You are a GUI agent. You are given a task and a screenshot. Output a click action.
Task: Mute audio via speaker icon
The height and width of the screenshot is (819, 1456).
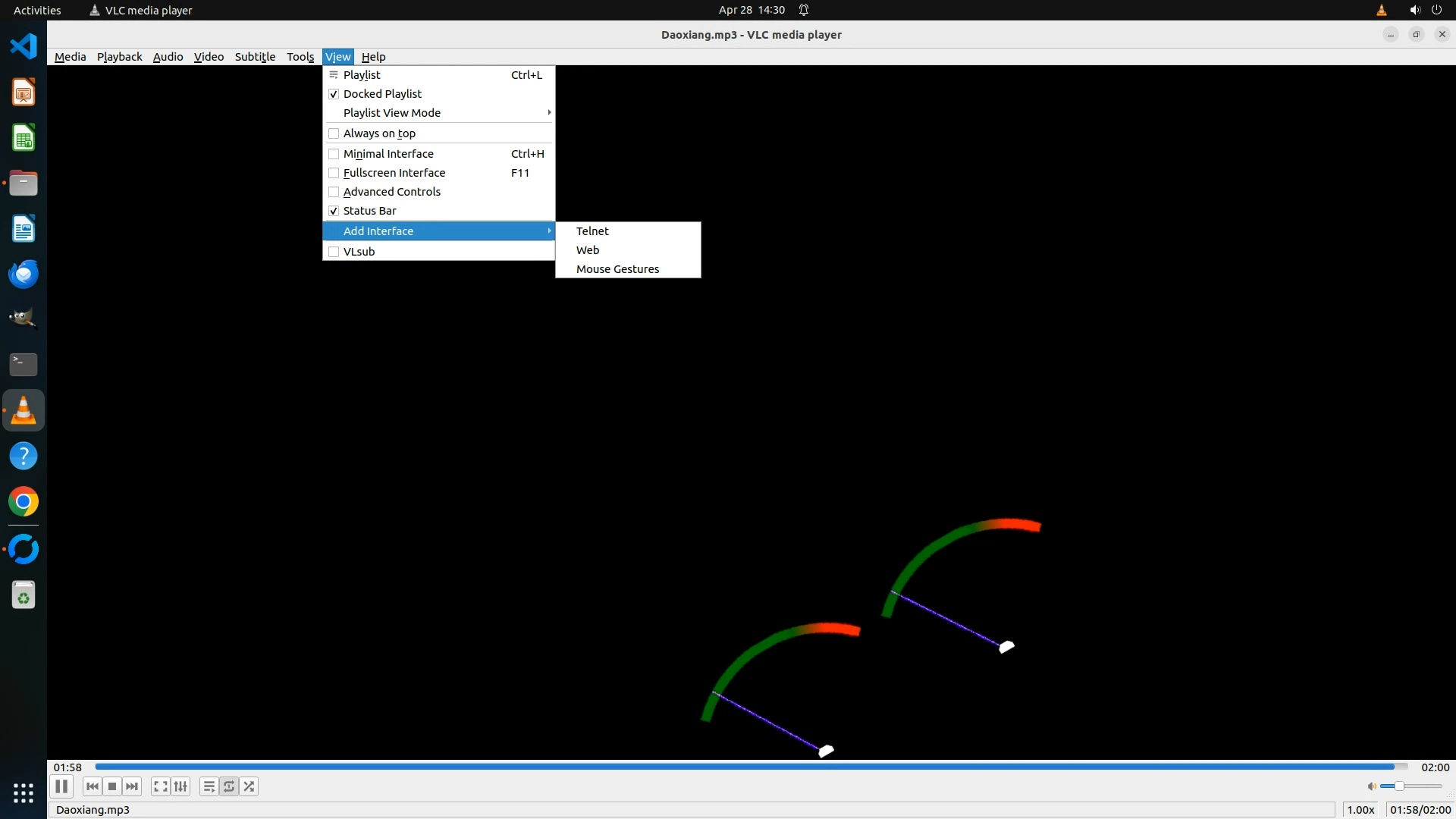[1371, 786]
